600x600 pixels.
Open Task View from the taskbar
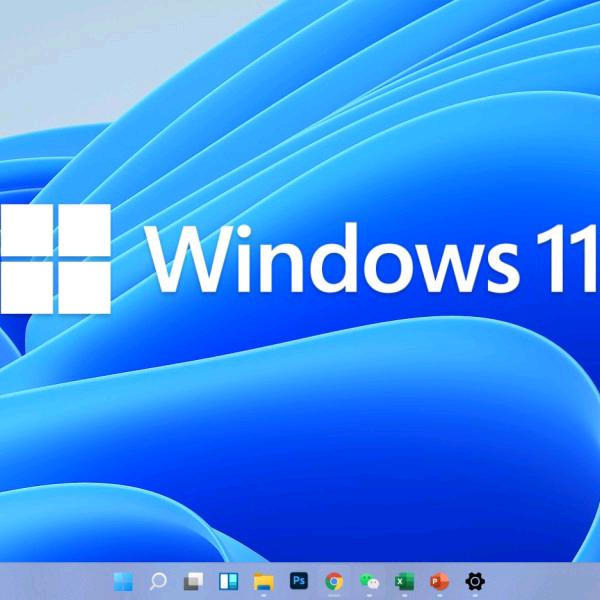pos(193,581)
